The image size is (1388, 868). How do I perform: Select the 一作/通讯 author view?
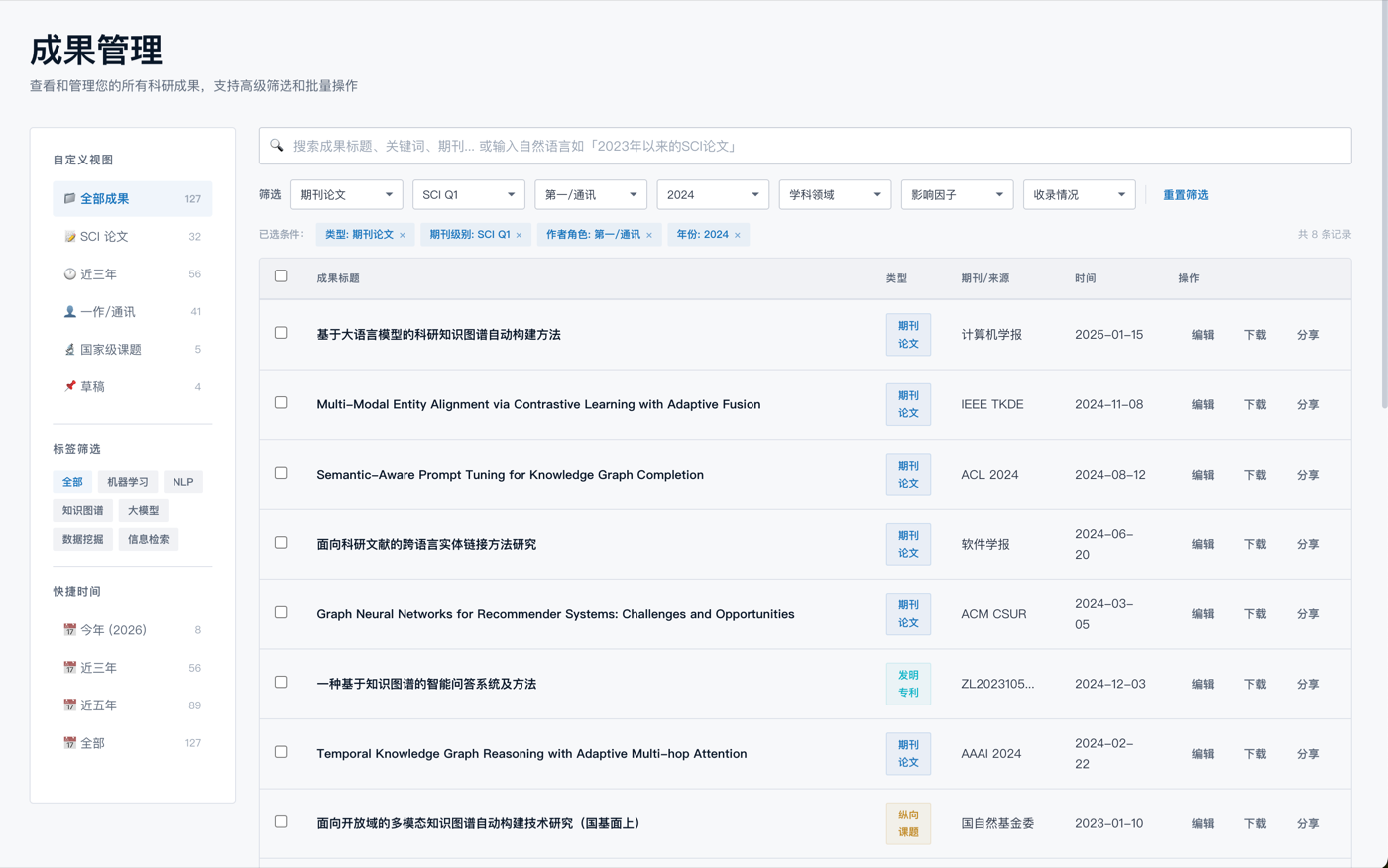(x=108, y=311)
